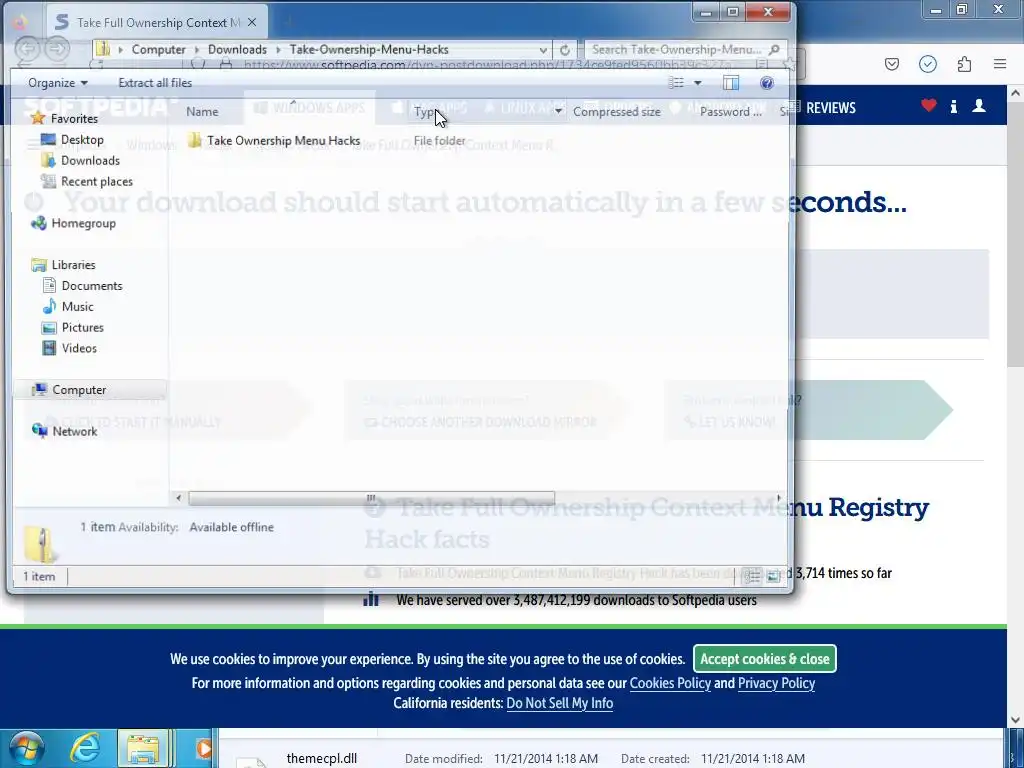Click the horizontal scrollbar left arrow
The width and height of the screenshot is (1024, 768).
point(178,498)
